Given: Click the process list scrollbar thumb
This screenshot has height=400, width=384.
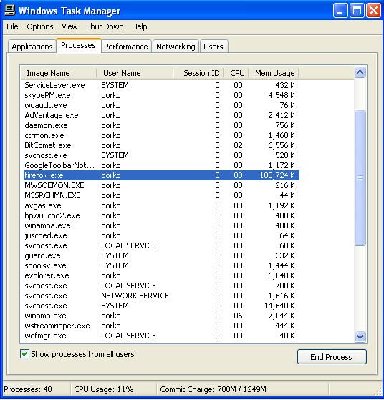Looking at the screenshot, I should point(360,178).
